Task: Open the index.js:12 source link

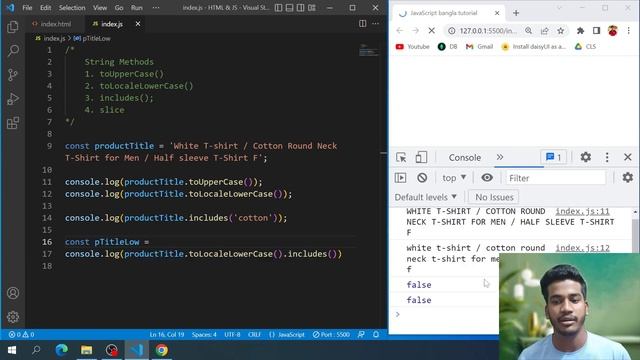Action: (582, 248)
